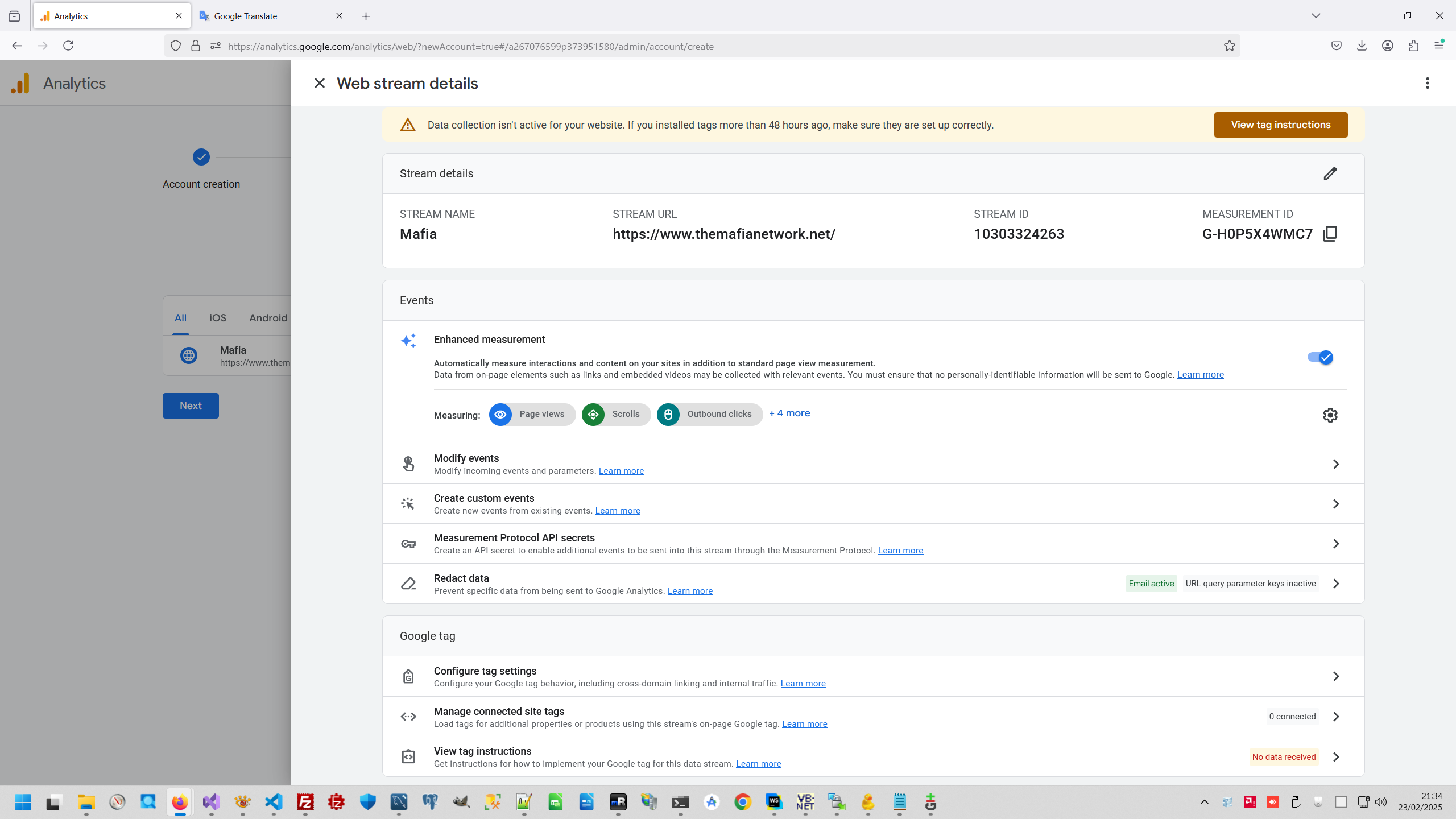Switch to the Google Translate tab
Image resolution: width=1456 pixels, height=819 pixels.
pyautogui.click(x=267, y=16)
